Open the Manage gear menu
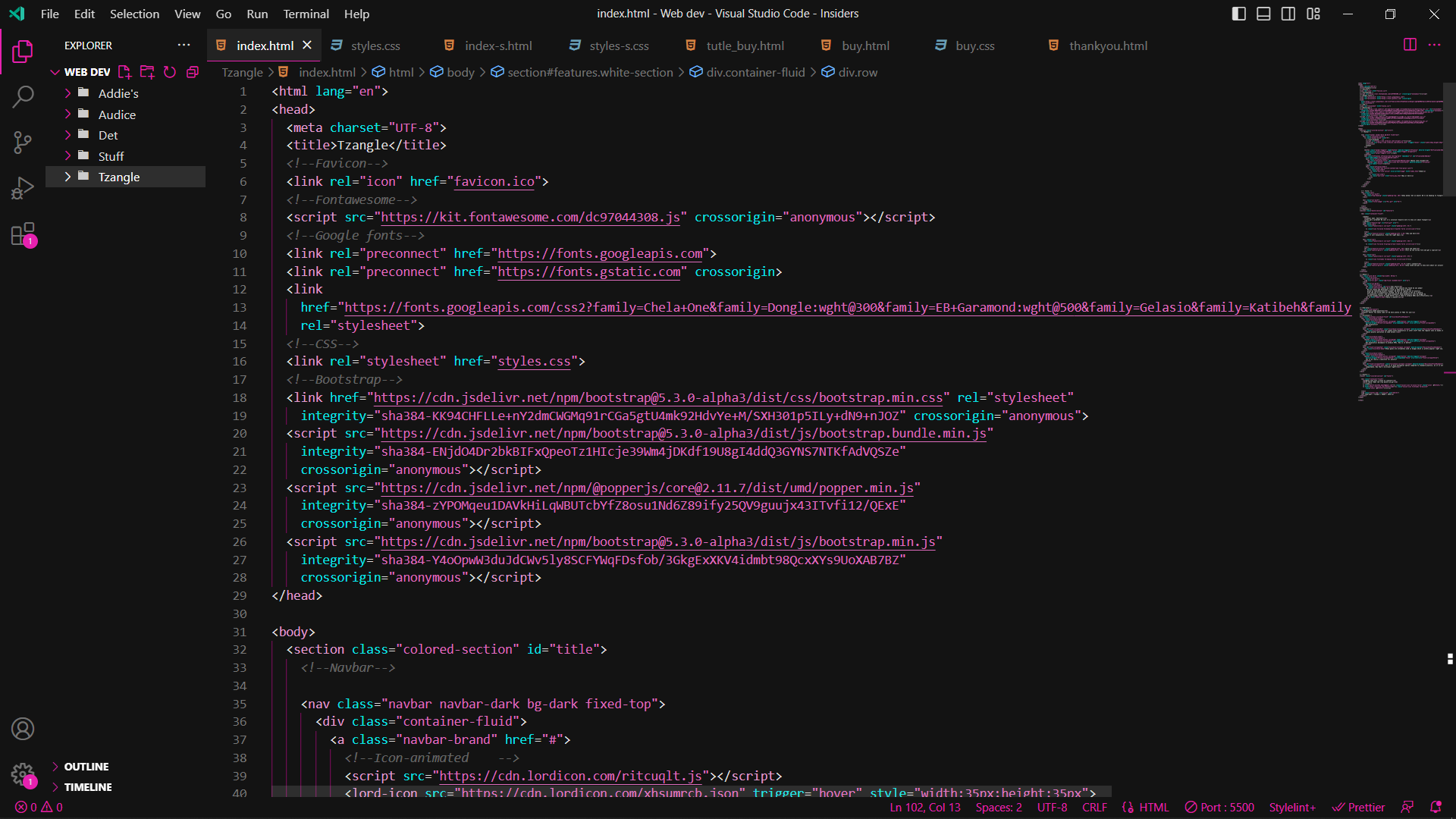Screen dimensions: 1456x819 23,774
